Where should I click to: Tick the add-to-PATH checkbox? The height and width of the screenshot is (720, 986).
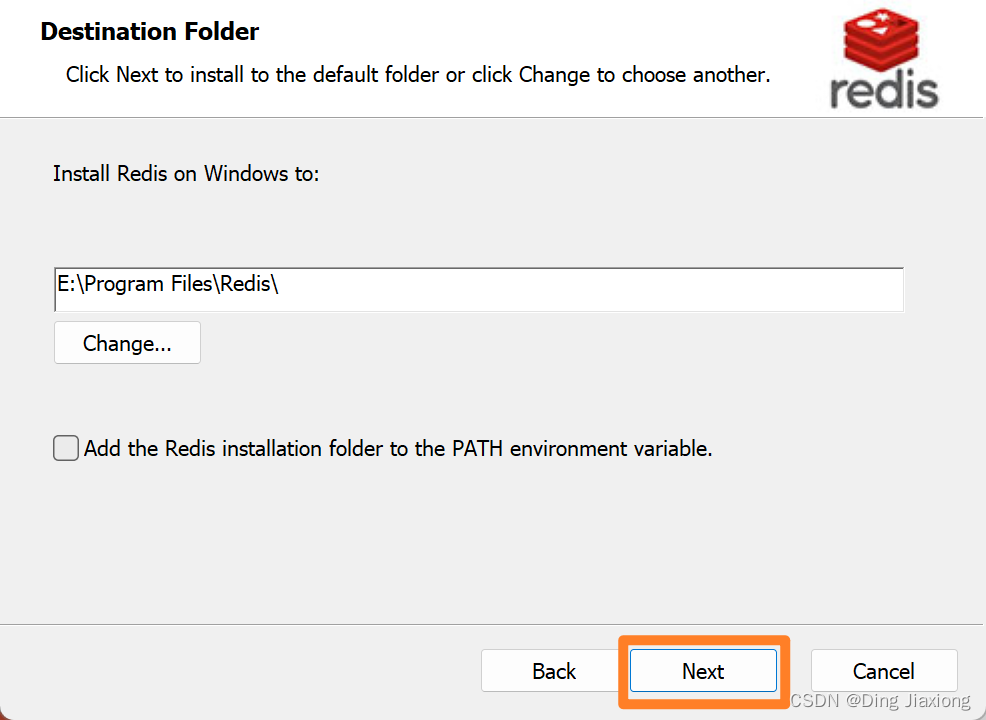click(x=66, y=448)
